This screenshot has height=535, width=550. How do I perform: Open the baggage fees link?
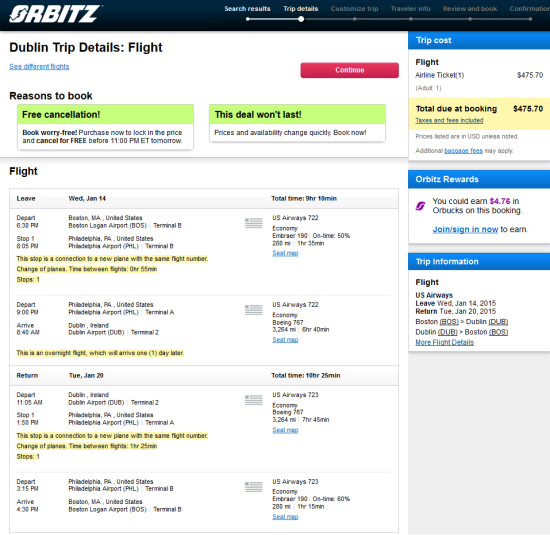463,151
